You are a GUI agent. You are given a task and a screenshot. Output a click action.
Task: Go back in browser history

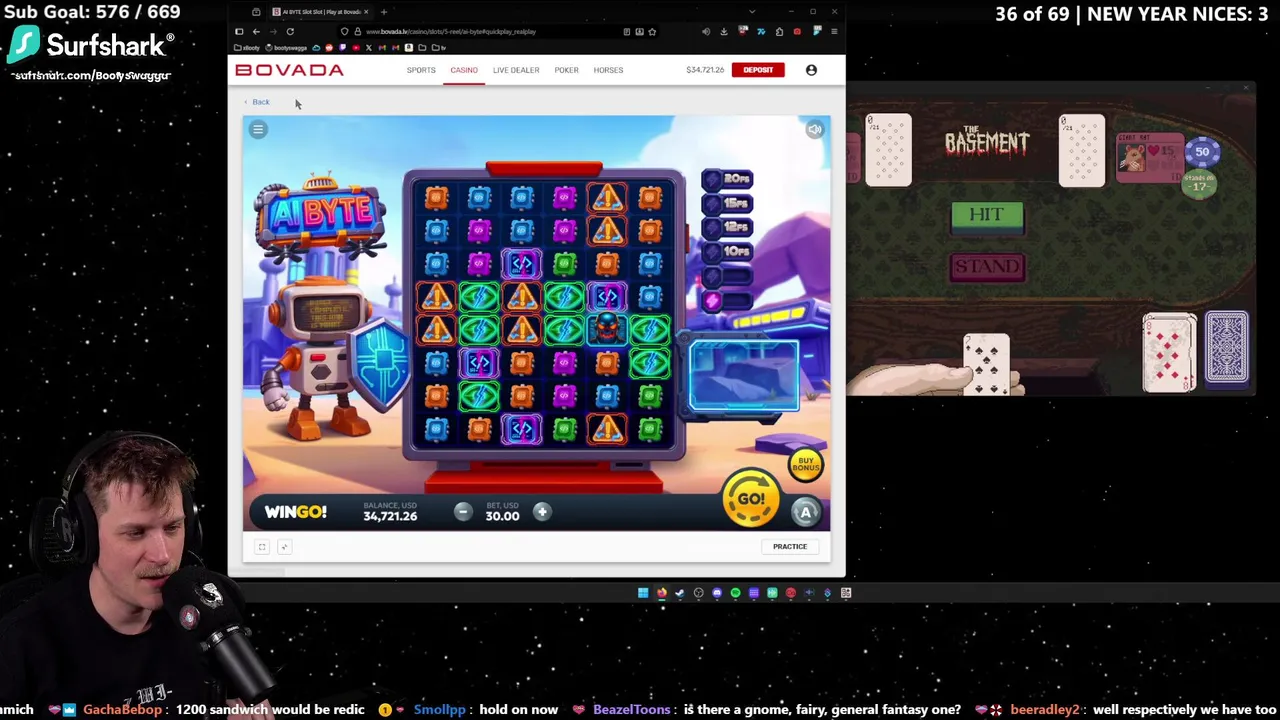[x=256, y=31]
